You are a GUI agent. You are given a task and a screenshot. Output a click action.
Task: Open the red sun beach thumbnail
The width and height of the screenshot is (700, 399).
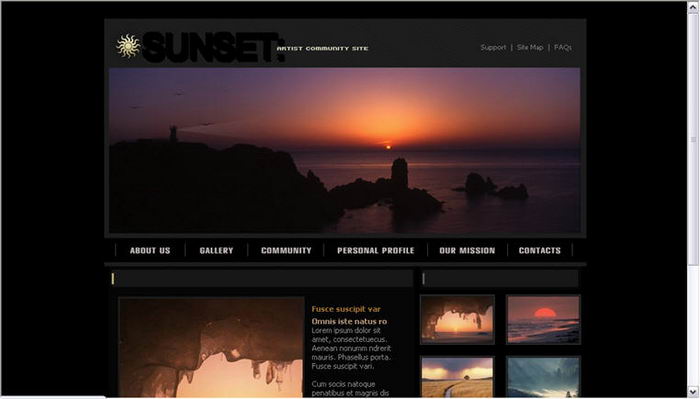click(x=543, y=319)
